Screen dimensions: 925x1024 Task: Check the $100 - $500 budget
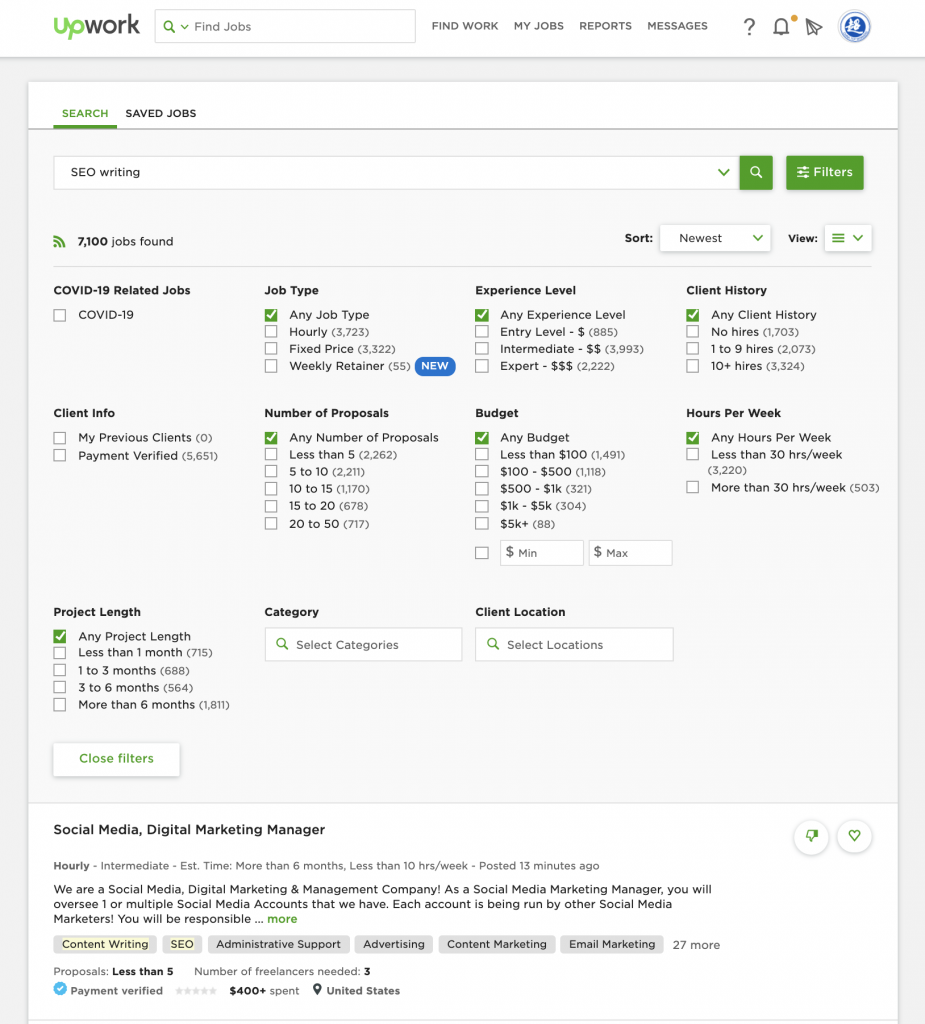(482, 472)
